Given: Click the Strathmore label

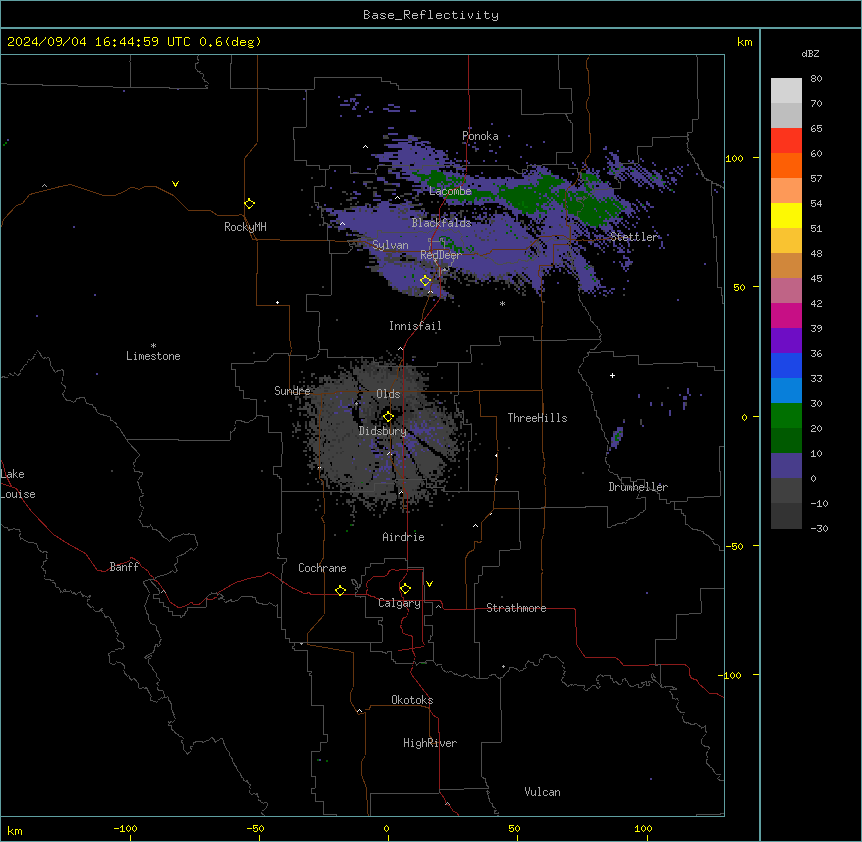Looking at the screenshot, I should tap(516, 608).
